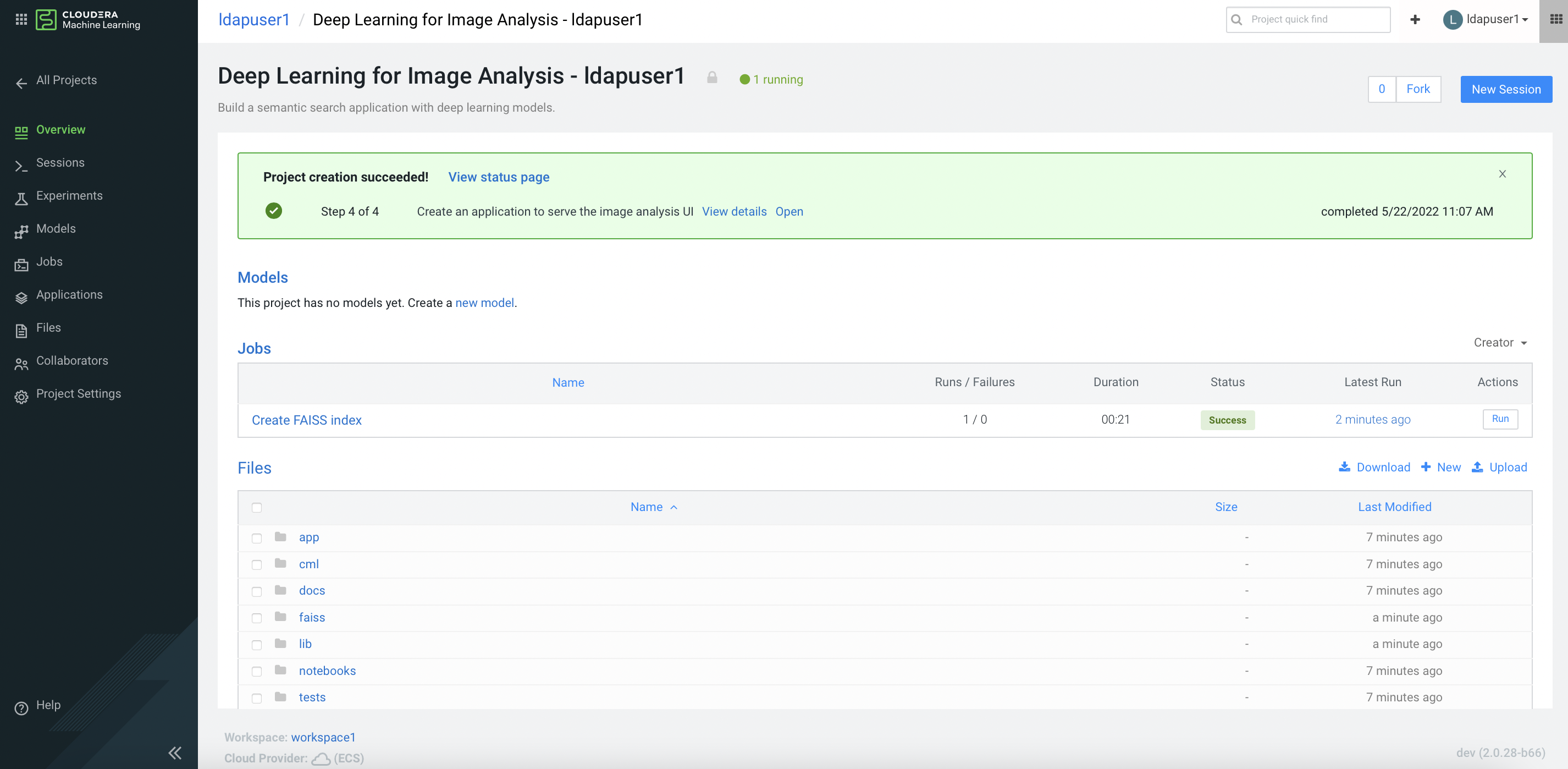Click the Help question mark icon
The image size is (1568, 769).
click(x=21, y=707)
